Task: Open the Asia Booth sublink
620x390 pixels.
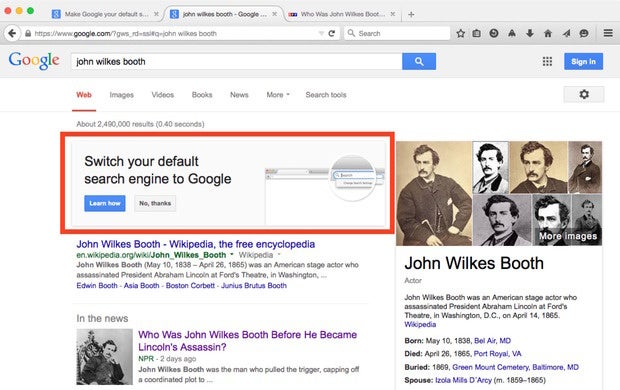Action: 142,285
